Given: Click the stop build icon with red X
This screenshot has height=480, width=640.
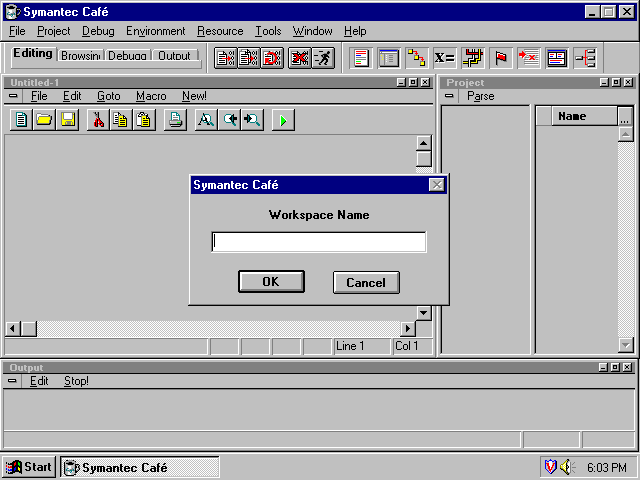Looking at the screenshot, I should 299,58.
